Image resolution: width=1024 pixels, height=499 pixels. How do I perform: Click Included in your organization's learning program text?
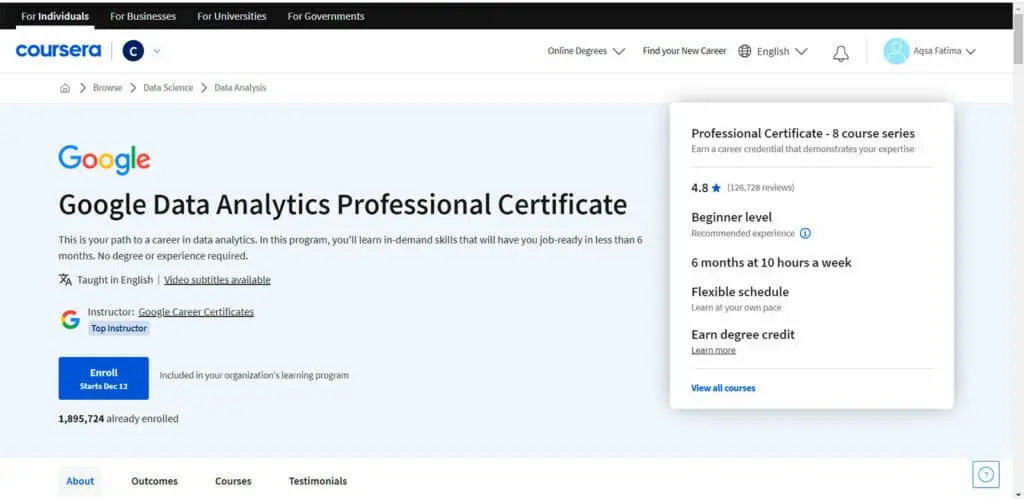click(254, 376)
